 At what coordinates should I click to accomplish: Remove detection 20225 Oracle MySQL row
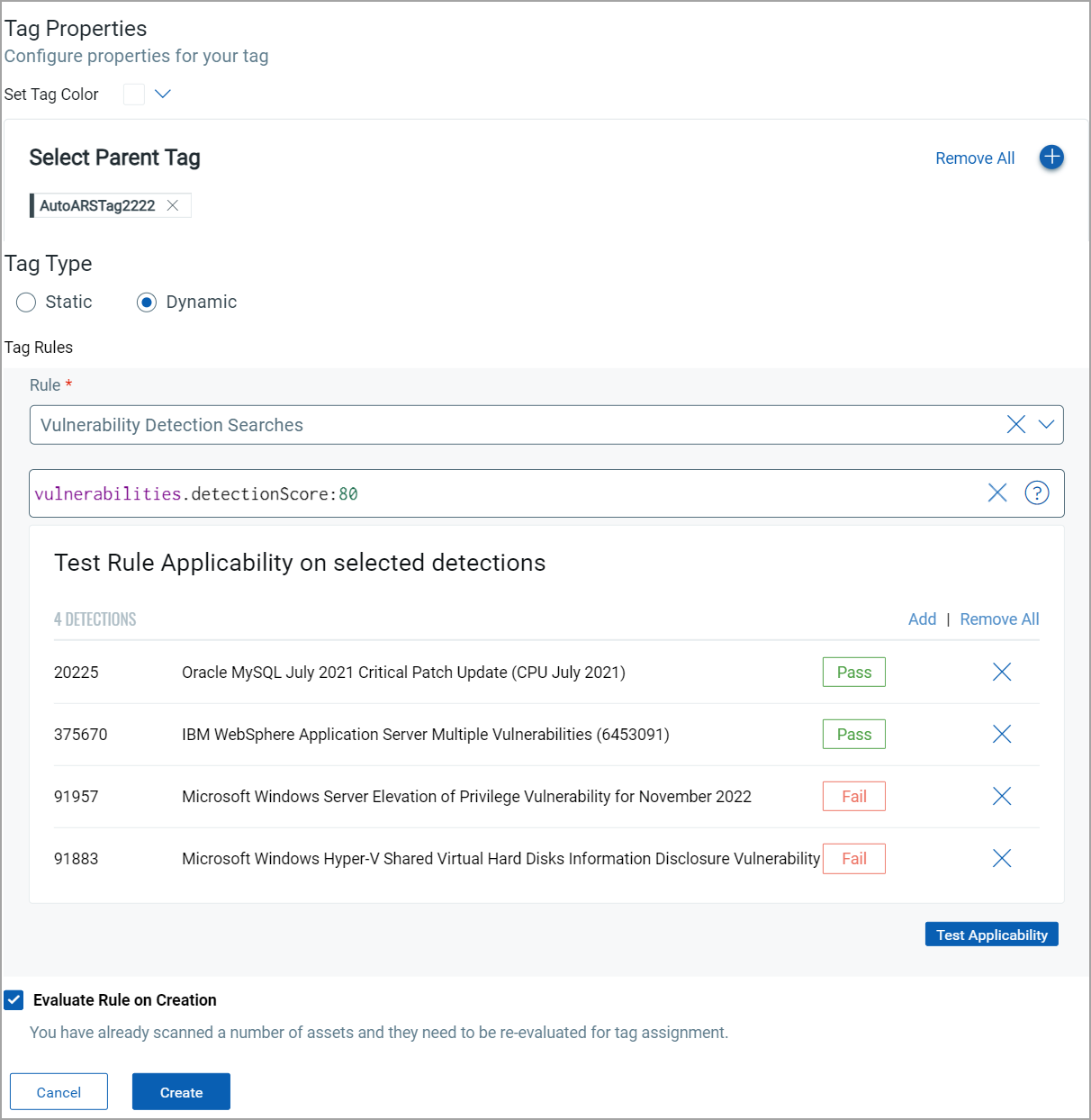(1001, 673)
